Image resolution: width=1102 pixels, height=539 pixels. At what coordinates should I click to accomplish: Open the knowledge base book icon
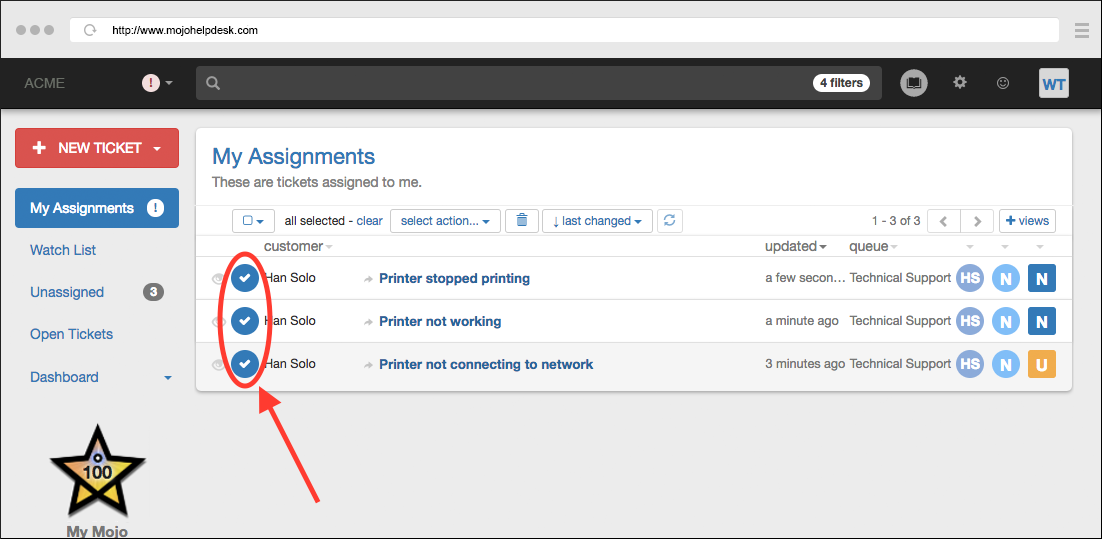(x=913, y=83)
